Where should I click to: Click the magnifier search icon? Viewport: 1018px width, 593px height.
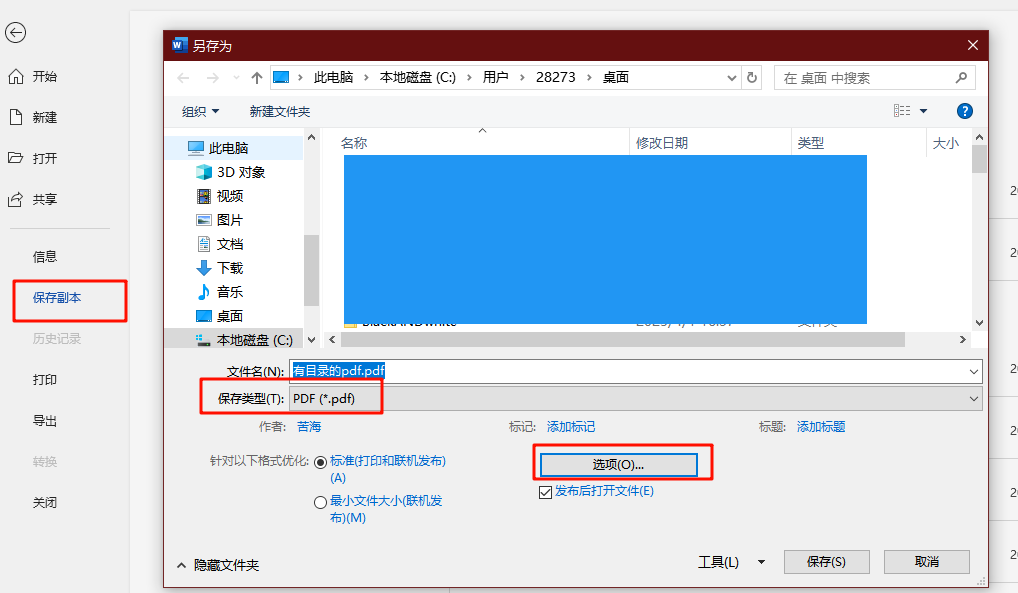962,78
